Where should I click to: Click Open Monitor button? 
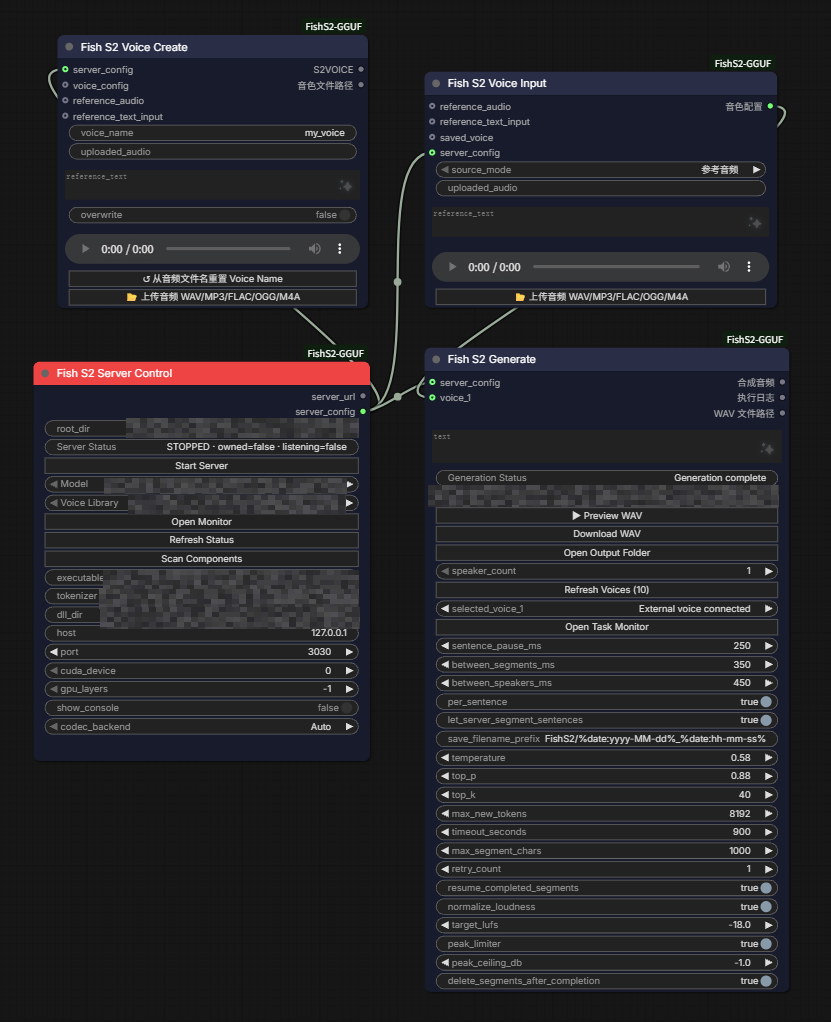(x=201, y=522)
